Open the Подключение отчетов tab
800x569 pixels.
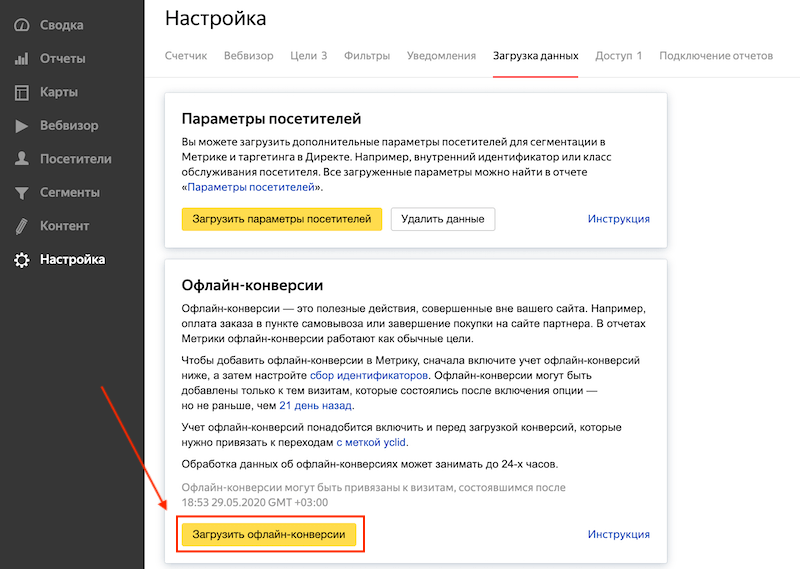point(716,56)
